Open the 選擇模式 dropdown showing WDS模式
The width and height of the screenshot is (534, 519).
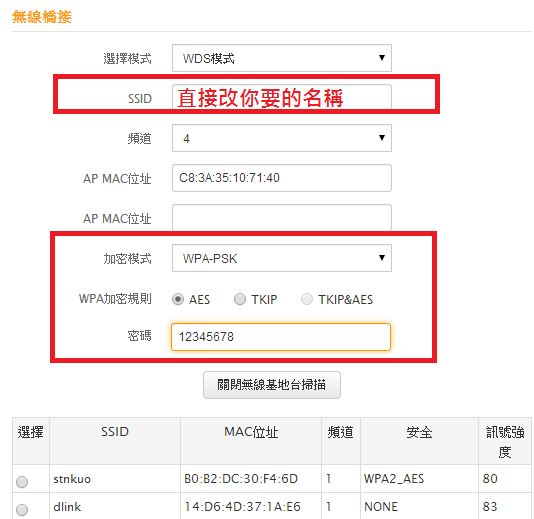pyautogui.click(x=282, y=58)
